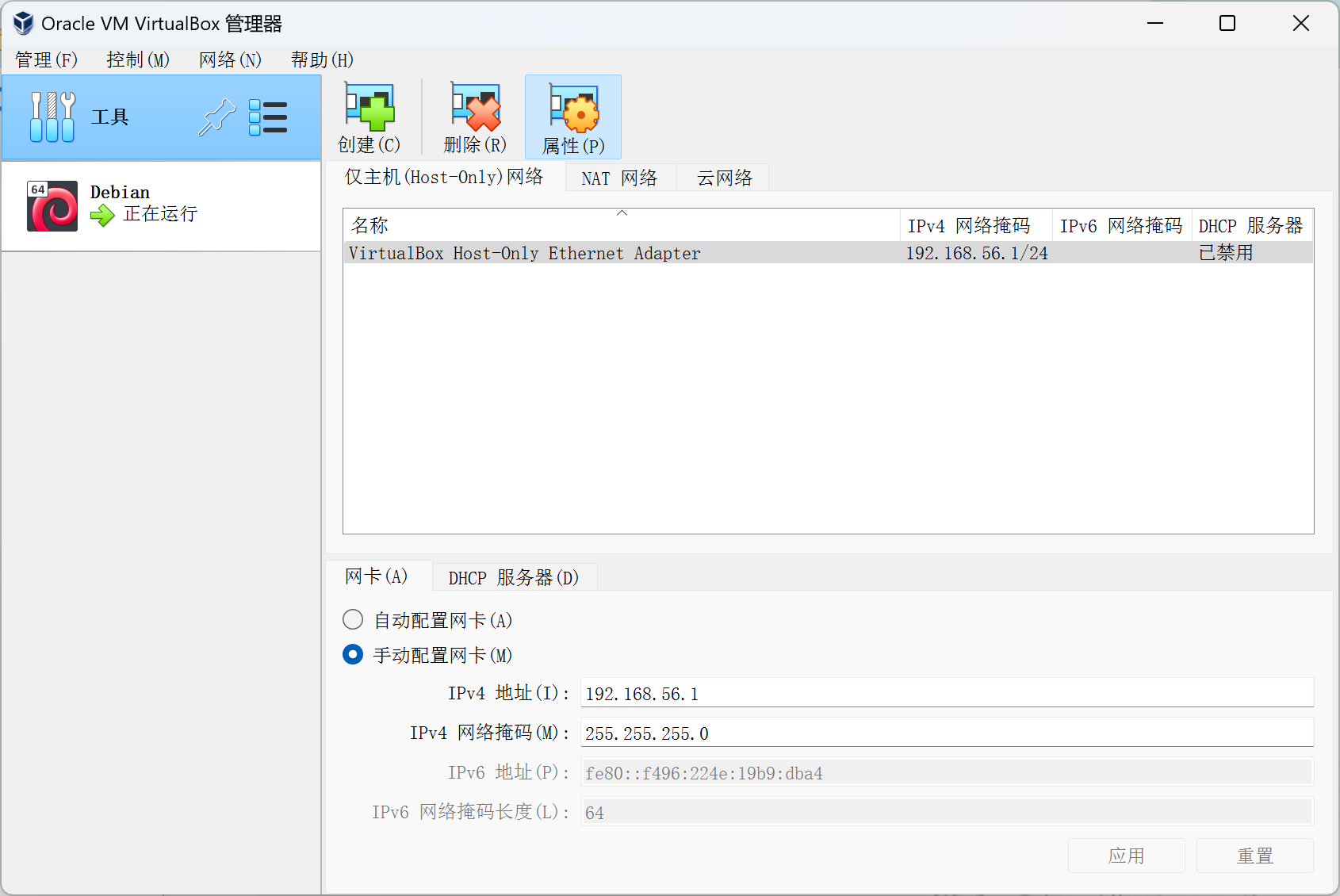This screenshot has width=1340, height=896.
Task: Switch to the DHCP 服务器(D) tab
Action: 514,577
